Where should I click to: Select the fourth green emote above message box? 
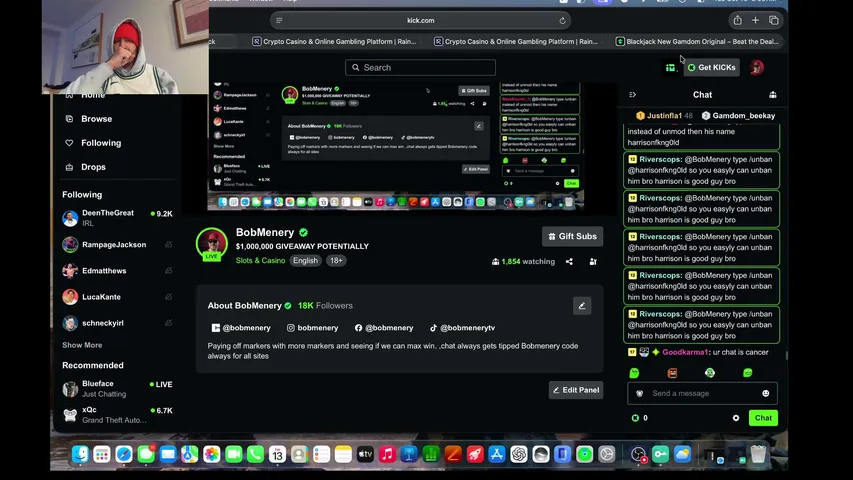click(747, 373)
